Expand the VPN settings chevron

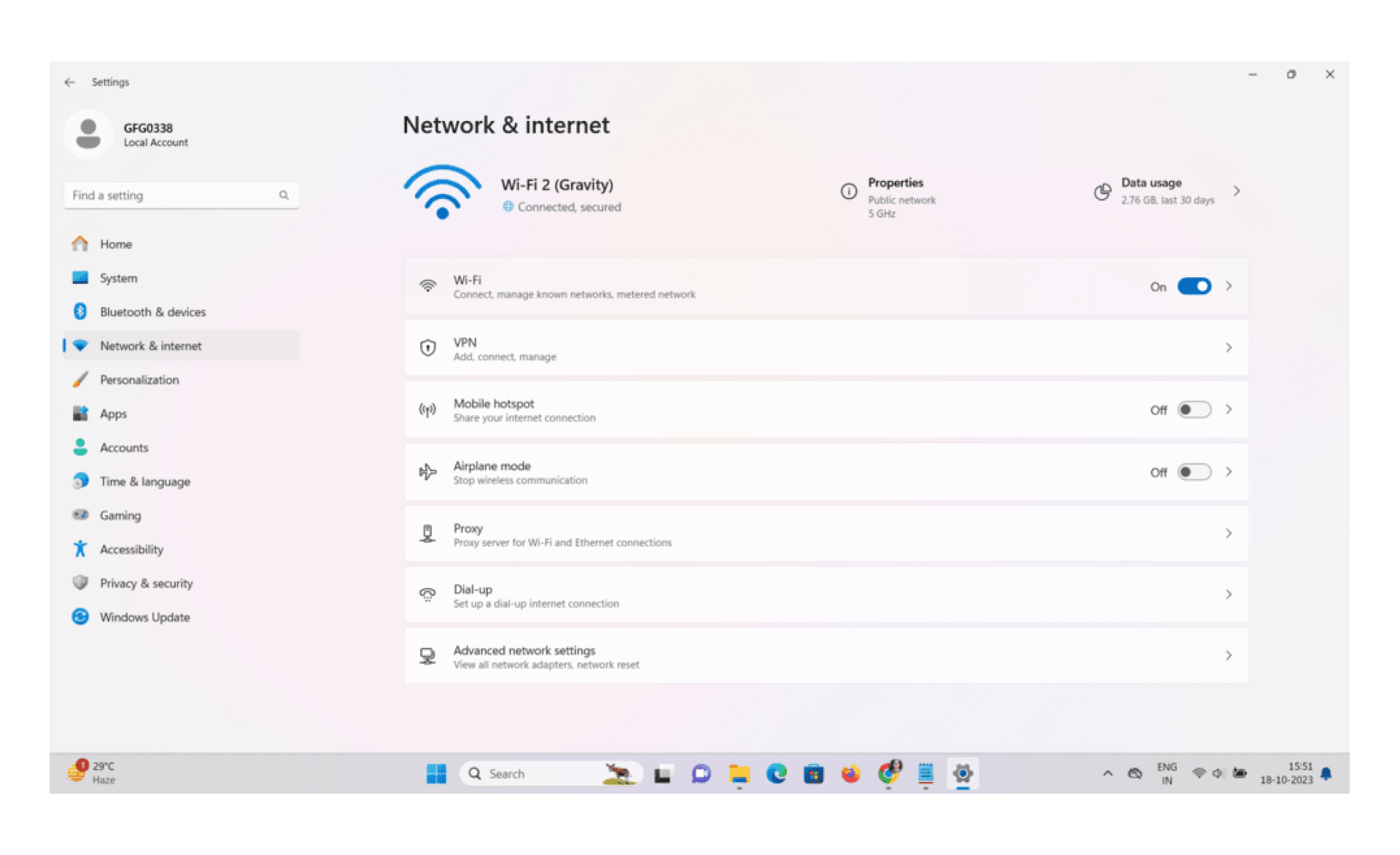click(1229, 348)
